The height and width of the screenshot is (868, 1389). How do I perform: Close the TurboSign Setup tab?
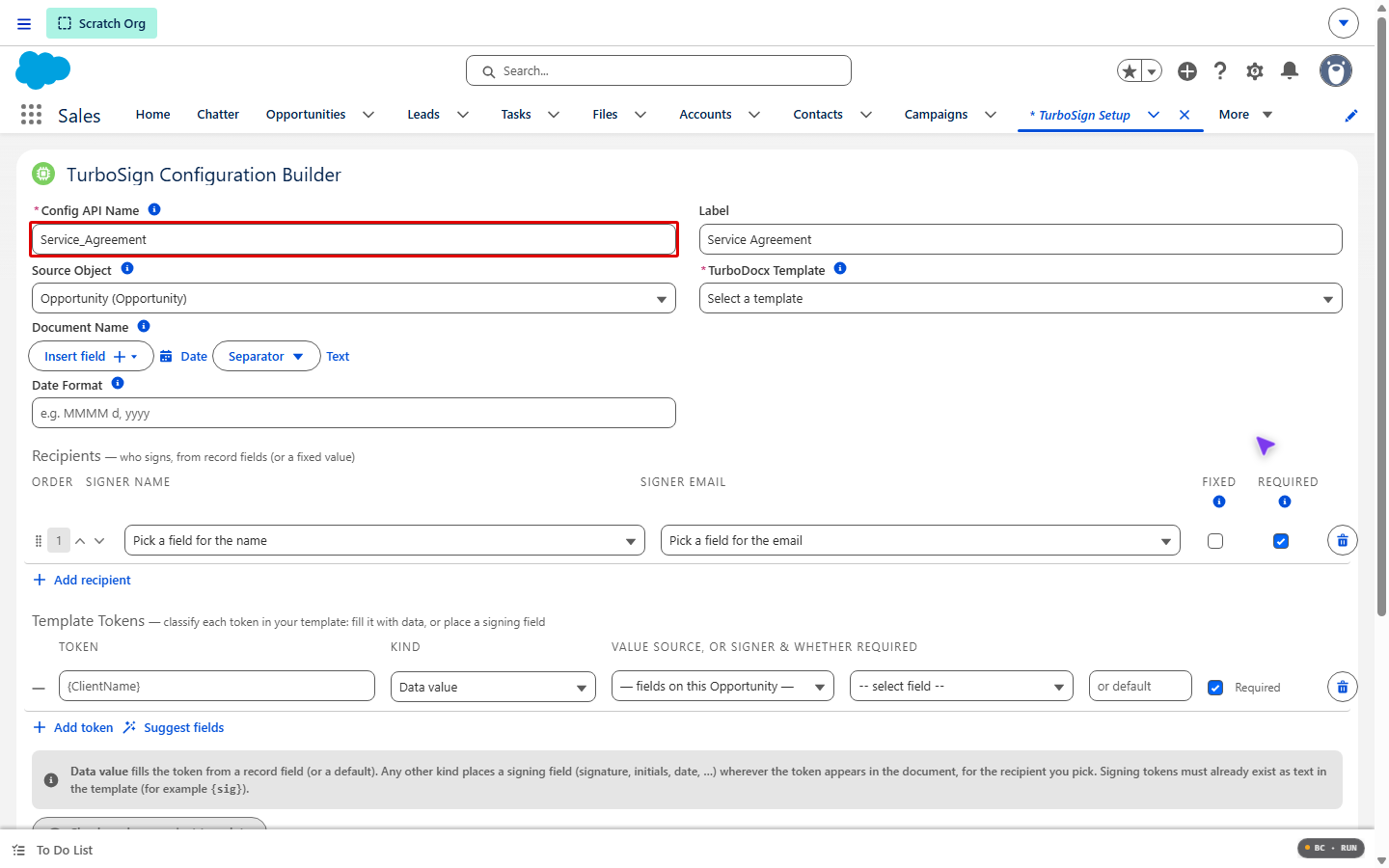[1185, 115]
